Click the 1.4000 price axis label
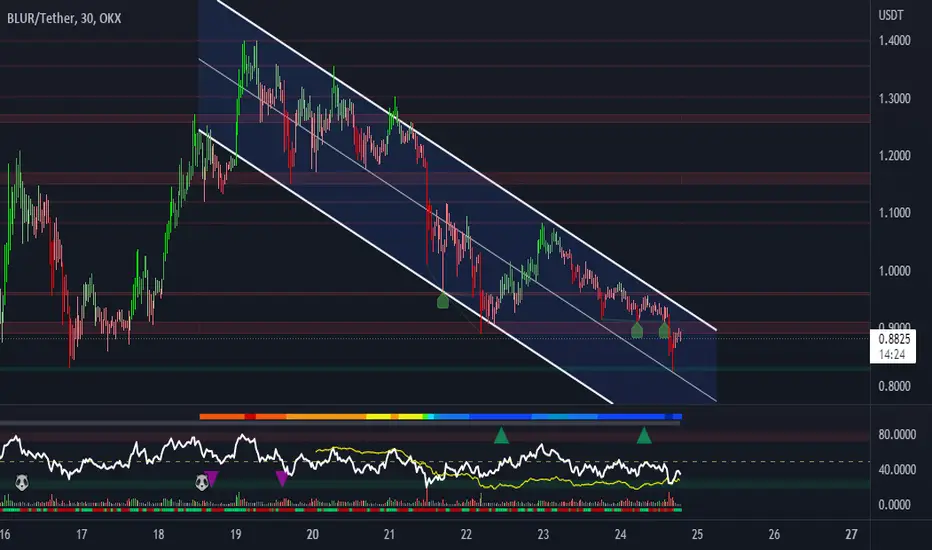Viewport: 932px width, 550px height. tap(894, 40)
